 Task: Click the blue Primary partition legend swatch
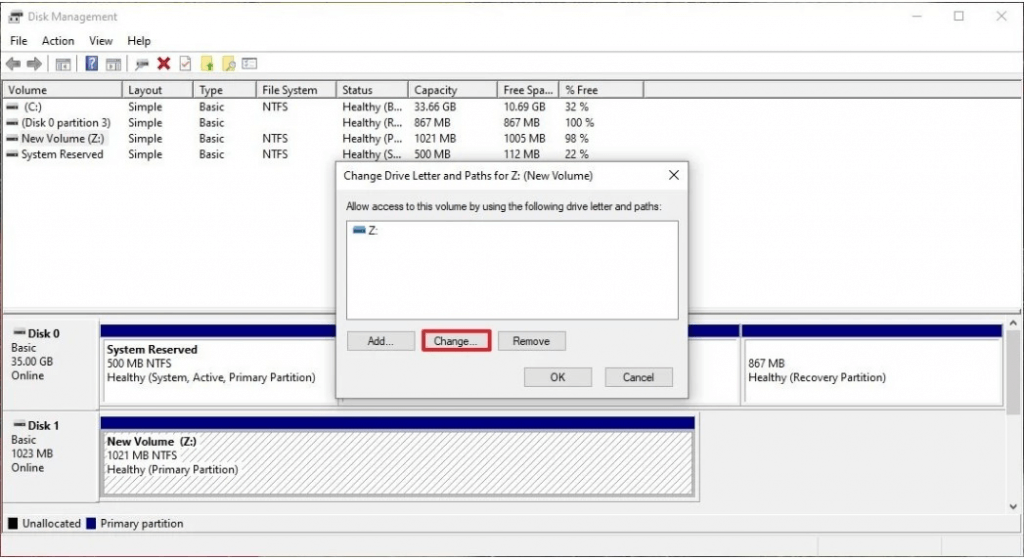tap(91, 523)
